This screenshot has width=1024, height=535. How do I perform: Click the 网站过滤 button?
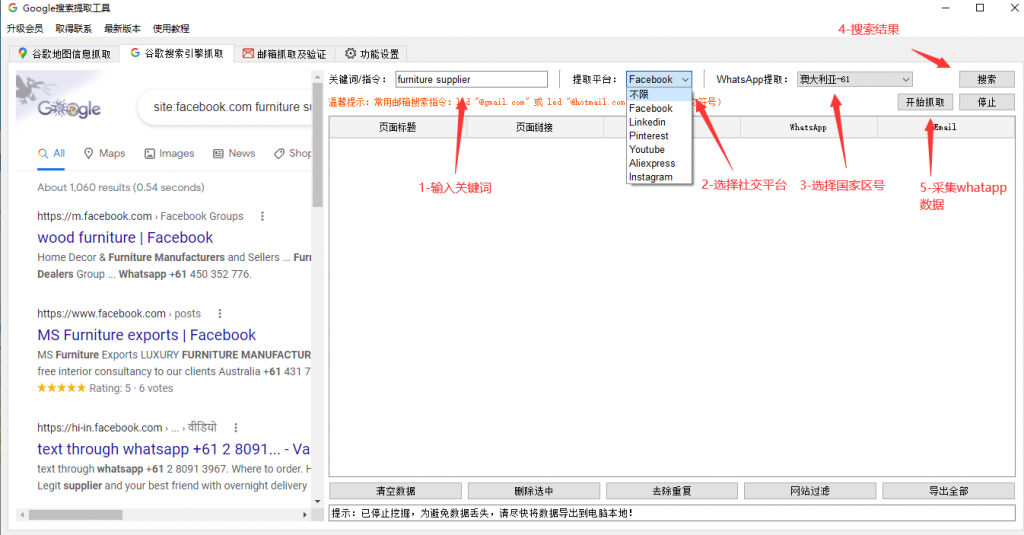pyautogui.click(x=810, y=491)
